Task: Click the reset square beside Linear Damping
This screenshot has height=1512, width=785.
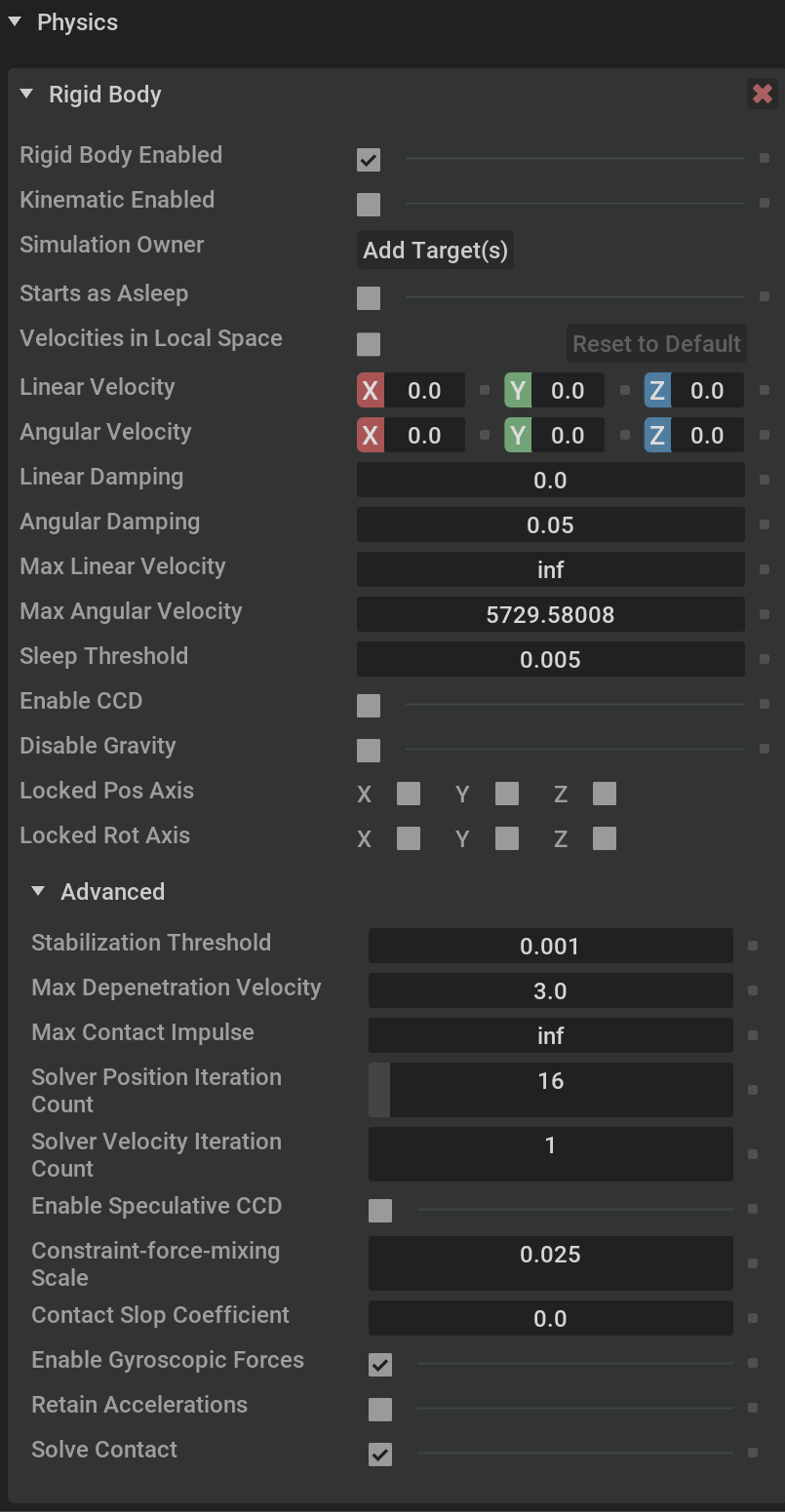Action: point(765,481)
